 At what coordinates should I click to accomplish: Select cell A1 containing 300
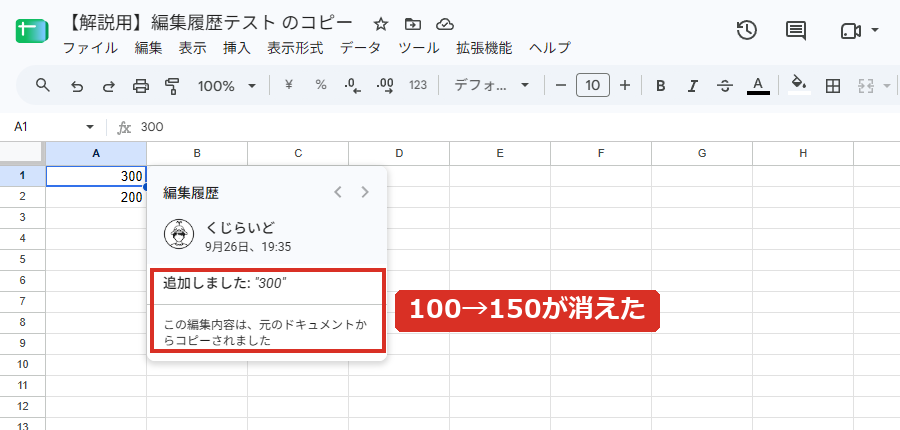point(96,176)
